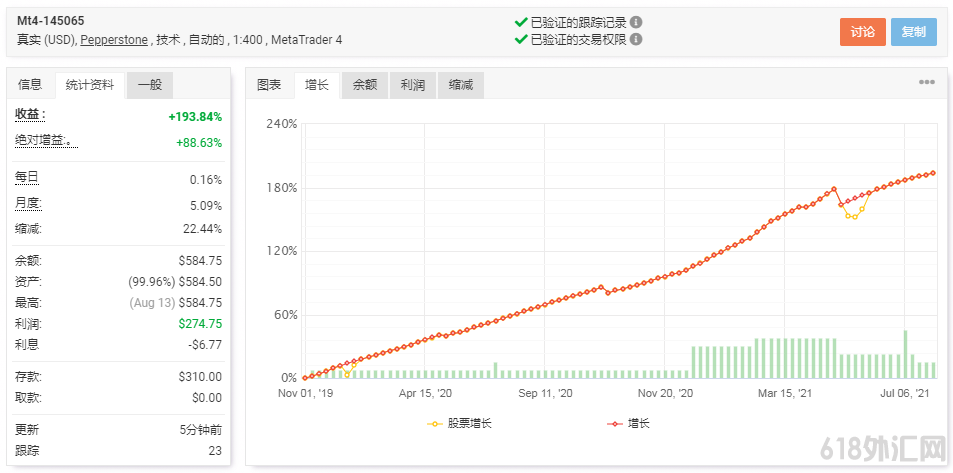This screenshot has height=473, width=953.
Task: Click the orange 讨论 button
Action: 862,32
